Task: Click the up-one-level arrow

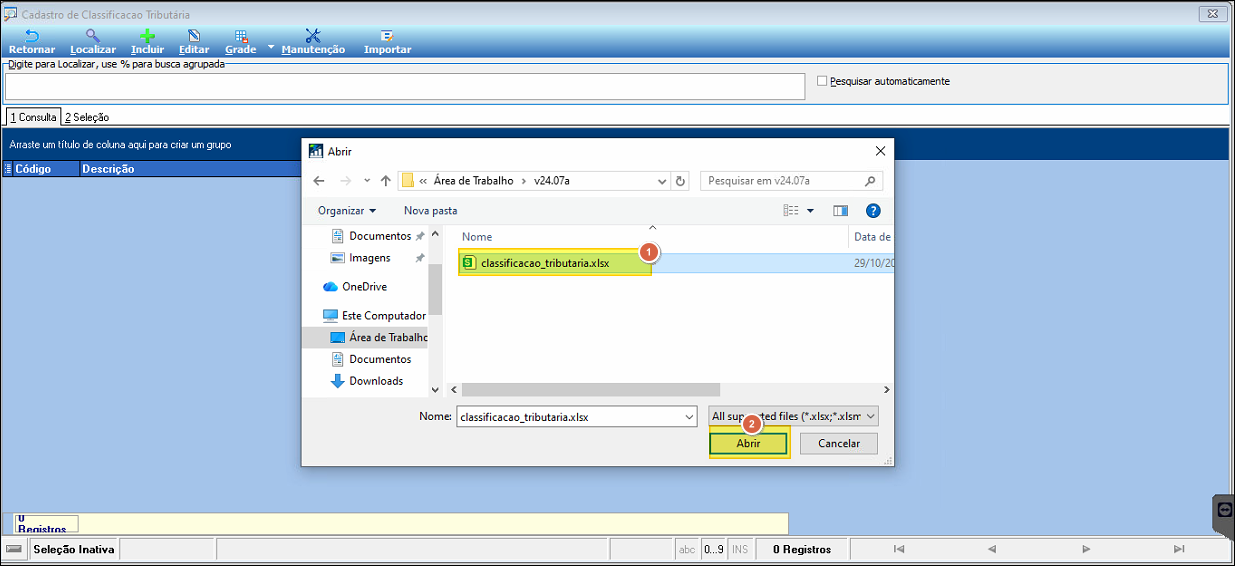Action: [385, 181]
